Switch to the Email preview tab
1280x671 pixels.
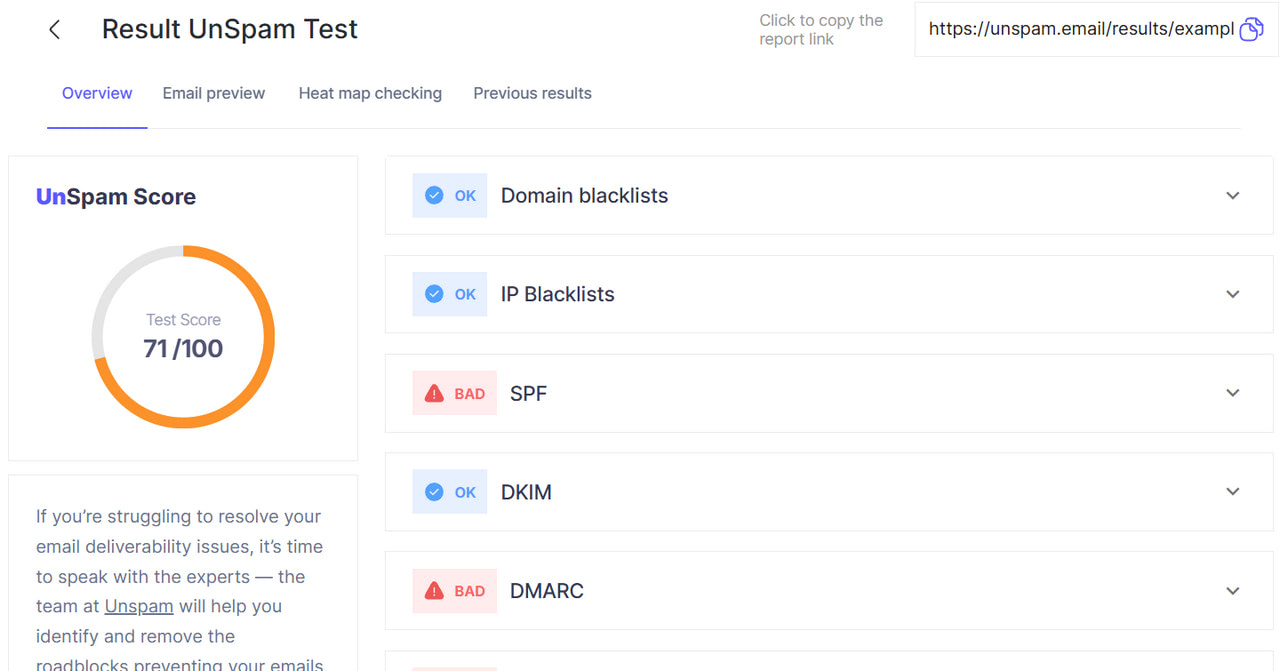[x=214, y=93]
